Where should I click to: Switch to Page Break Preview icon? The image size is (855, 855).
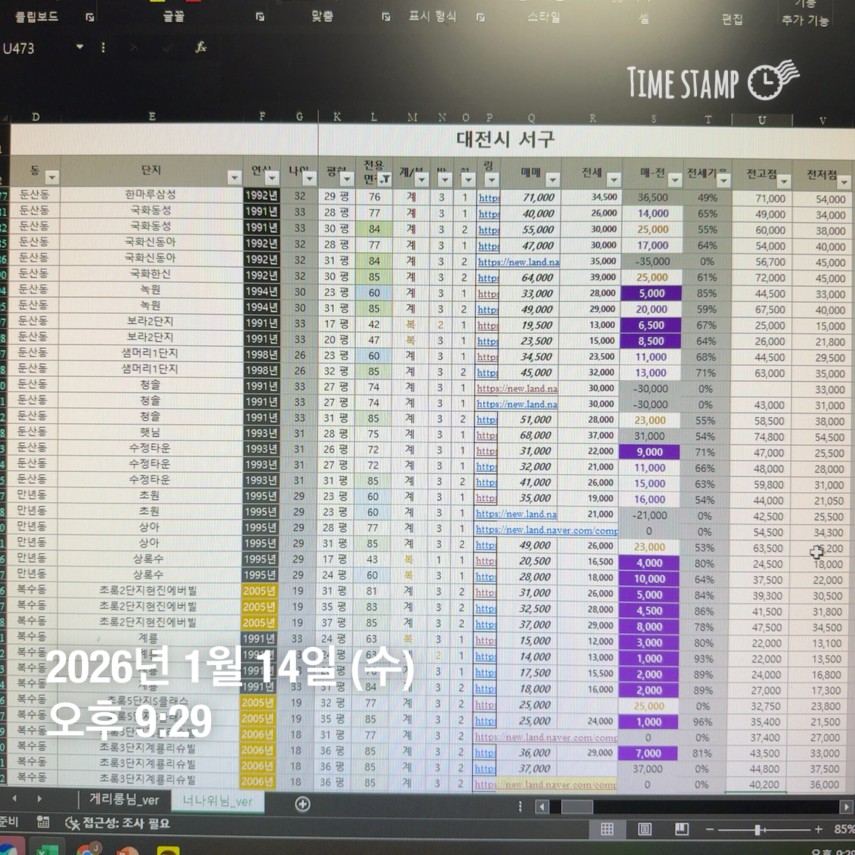(682, 829)
